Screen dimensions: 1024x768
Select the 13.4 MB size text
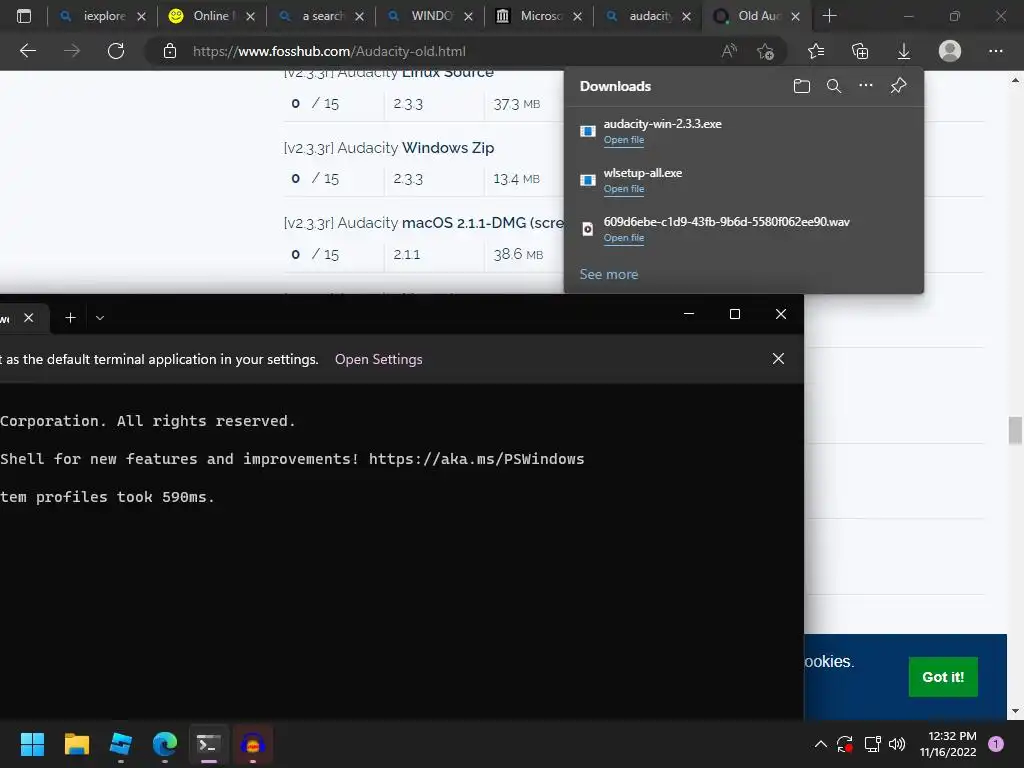(517, 179)
